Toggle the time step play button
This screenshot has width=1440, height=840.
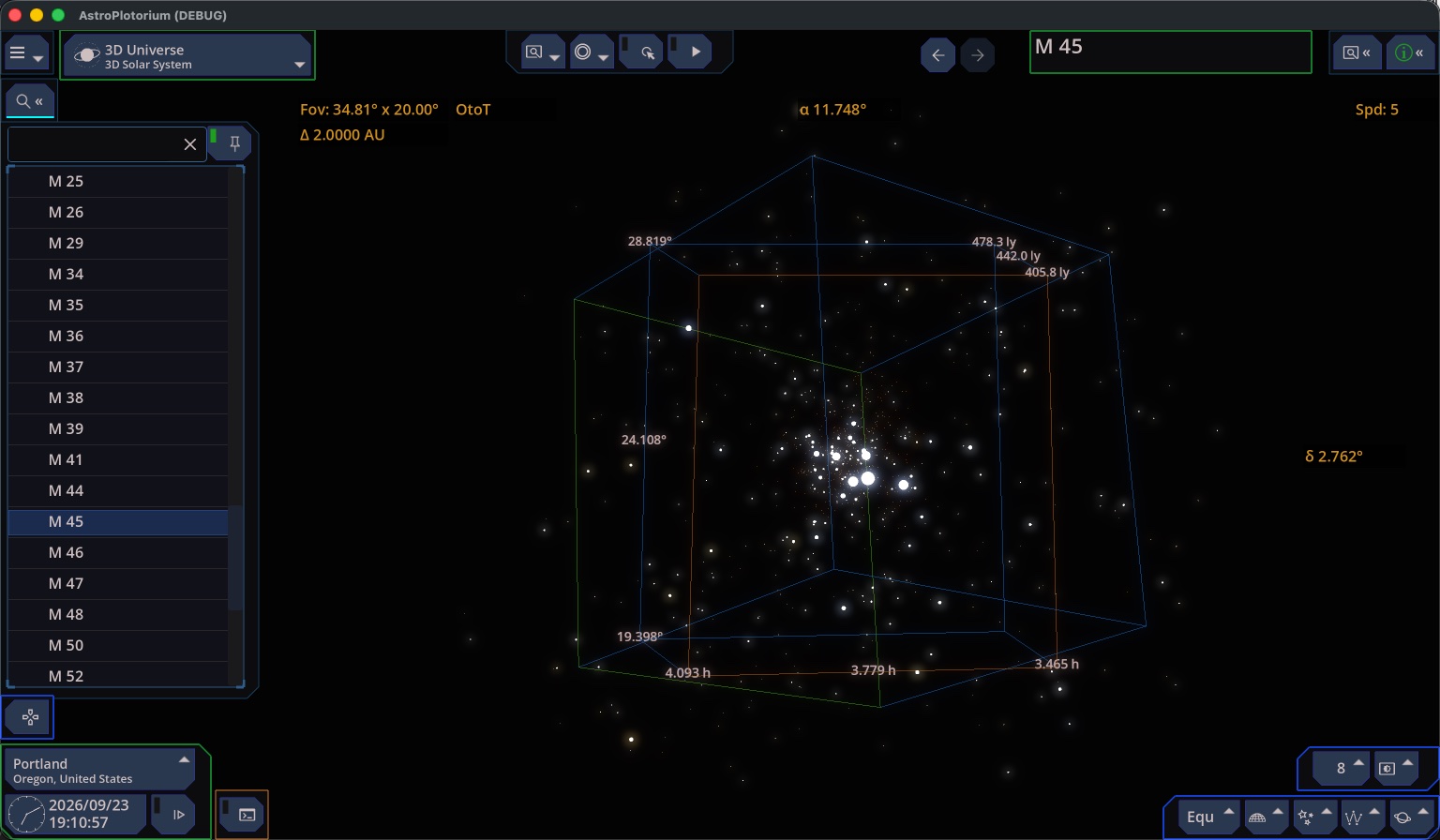172,814
